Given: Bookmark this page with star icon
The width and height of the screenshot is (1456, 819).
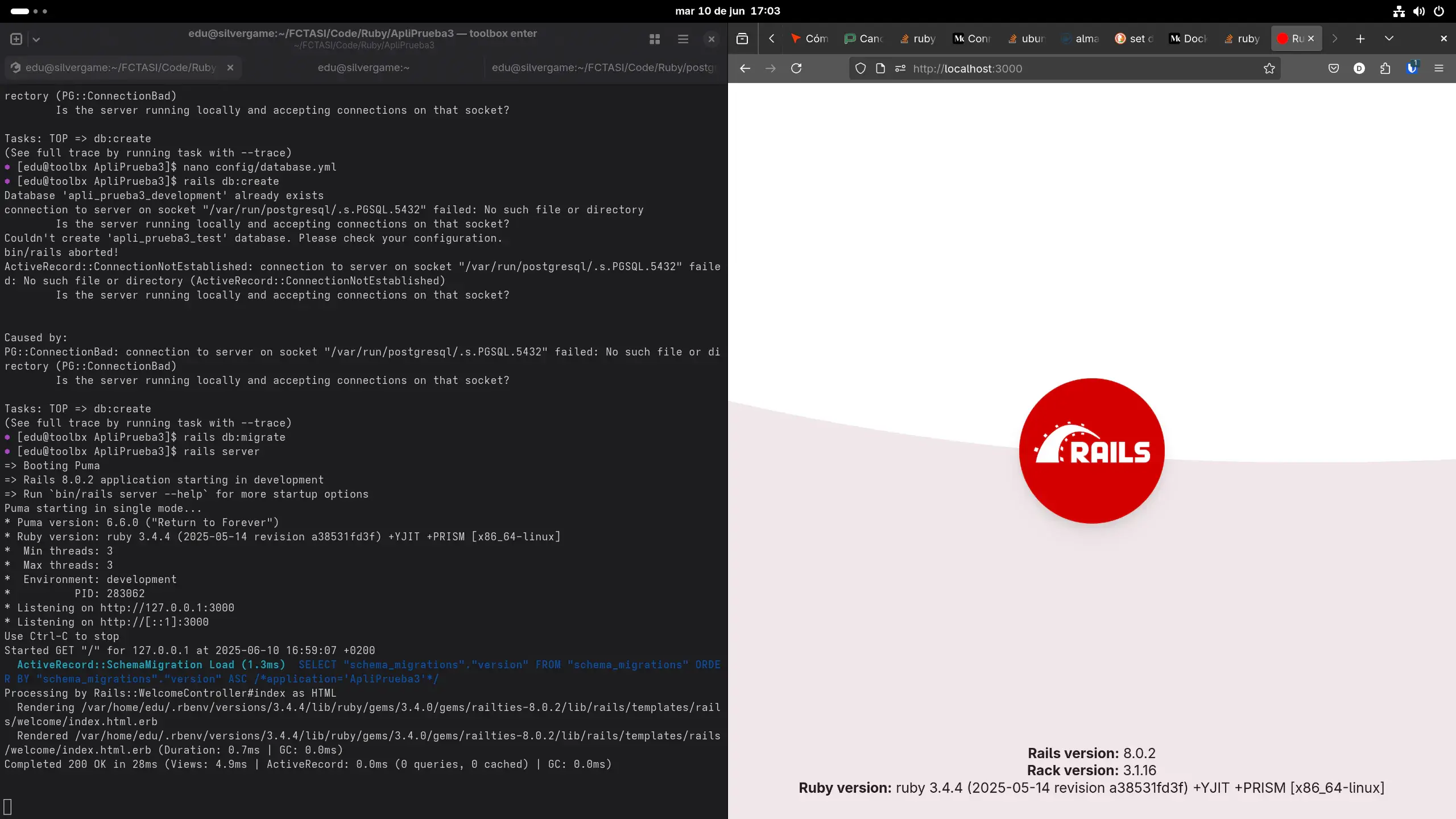Looking at the screenshot, I should [1269, 68].
